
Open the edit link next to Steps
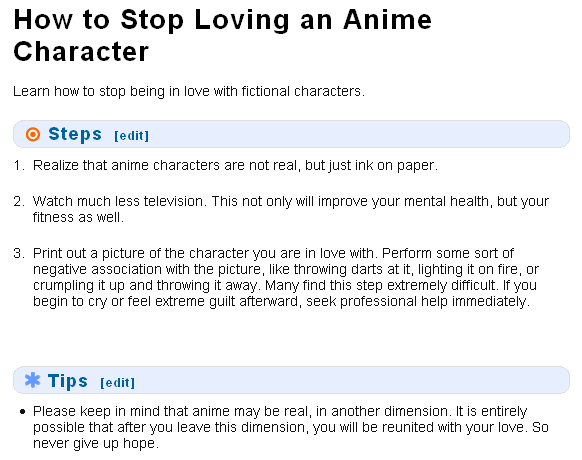click(131, 136)
